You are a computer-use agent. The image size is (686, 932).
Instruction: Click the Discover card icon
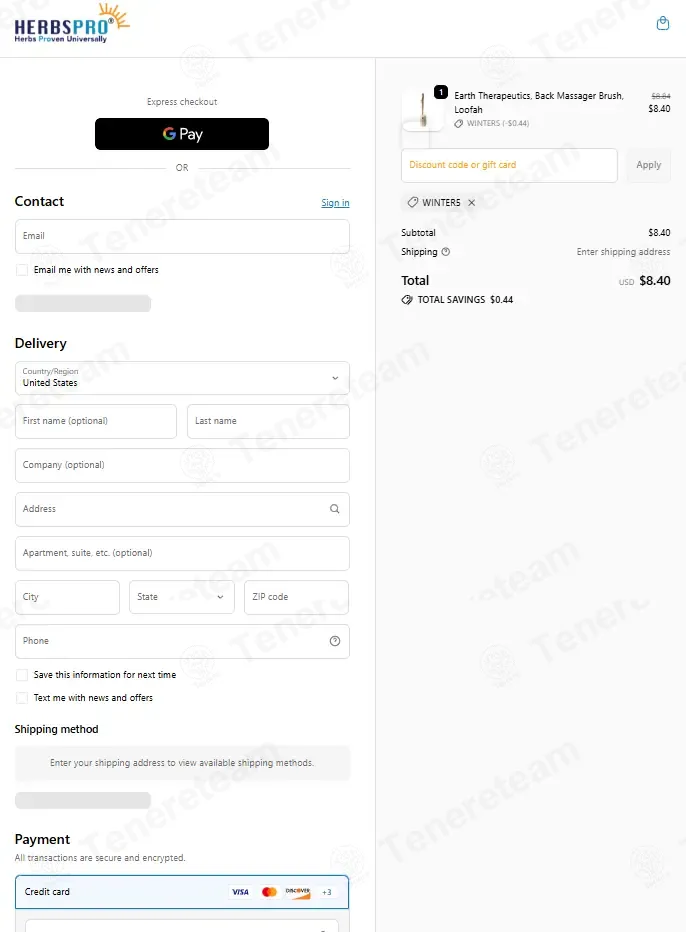point(297,892)
